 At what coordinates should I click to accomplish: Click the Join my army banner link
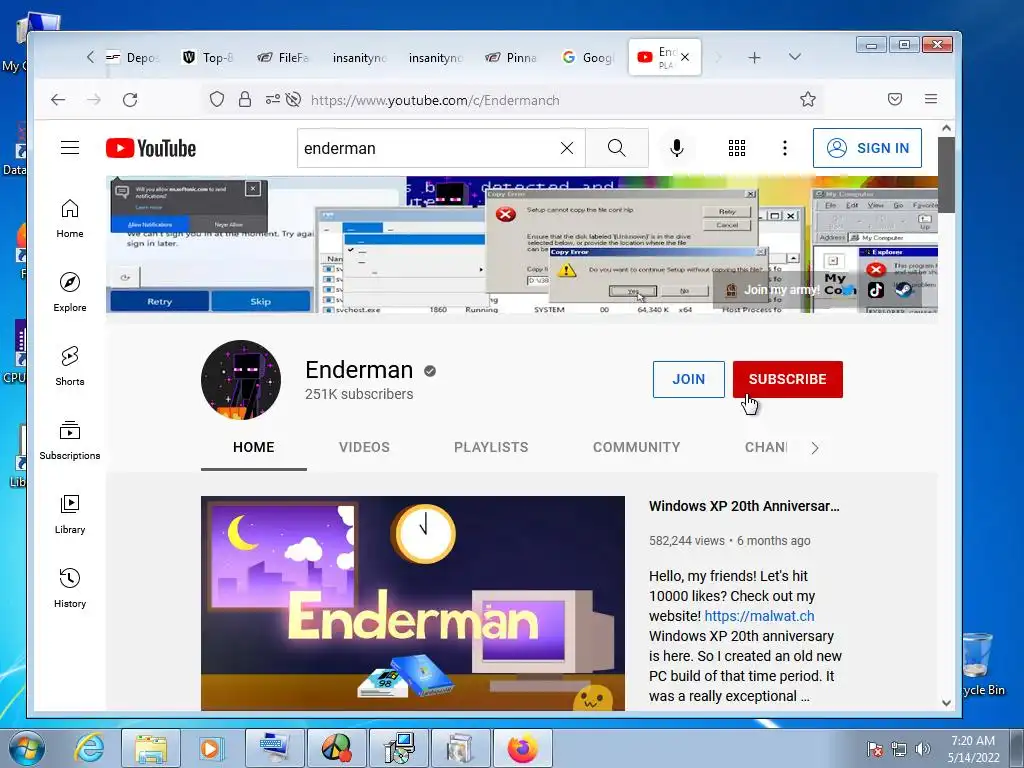click(773, 289)
